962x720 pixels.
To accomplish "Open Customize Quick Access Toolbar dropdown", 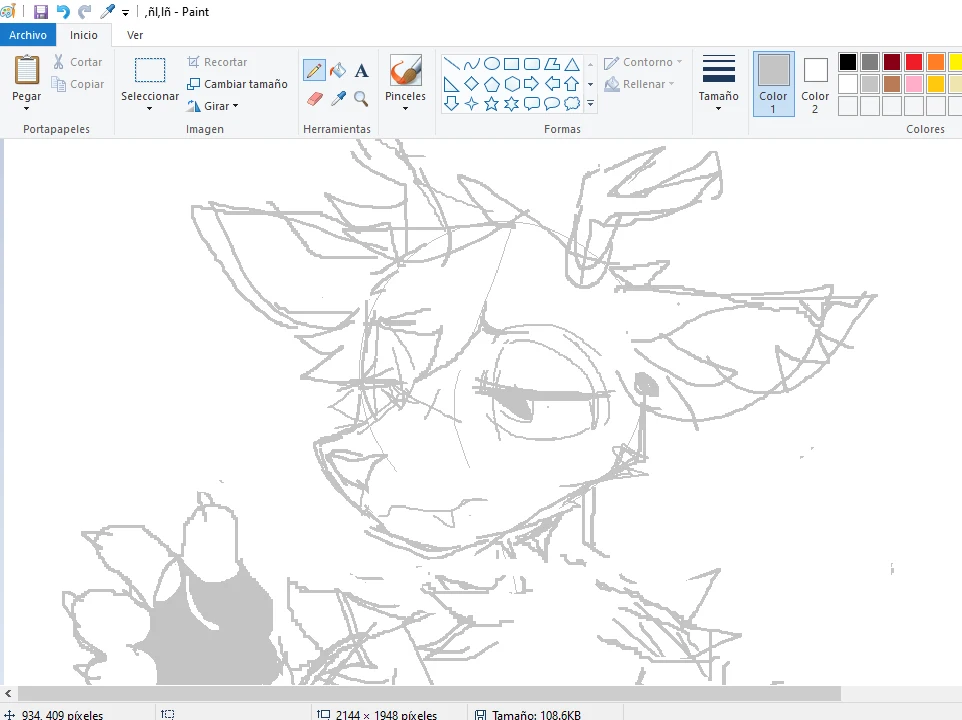I will click(x=125, y=12).
